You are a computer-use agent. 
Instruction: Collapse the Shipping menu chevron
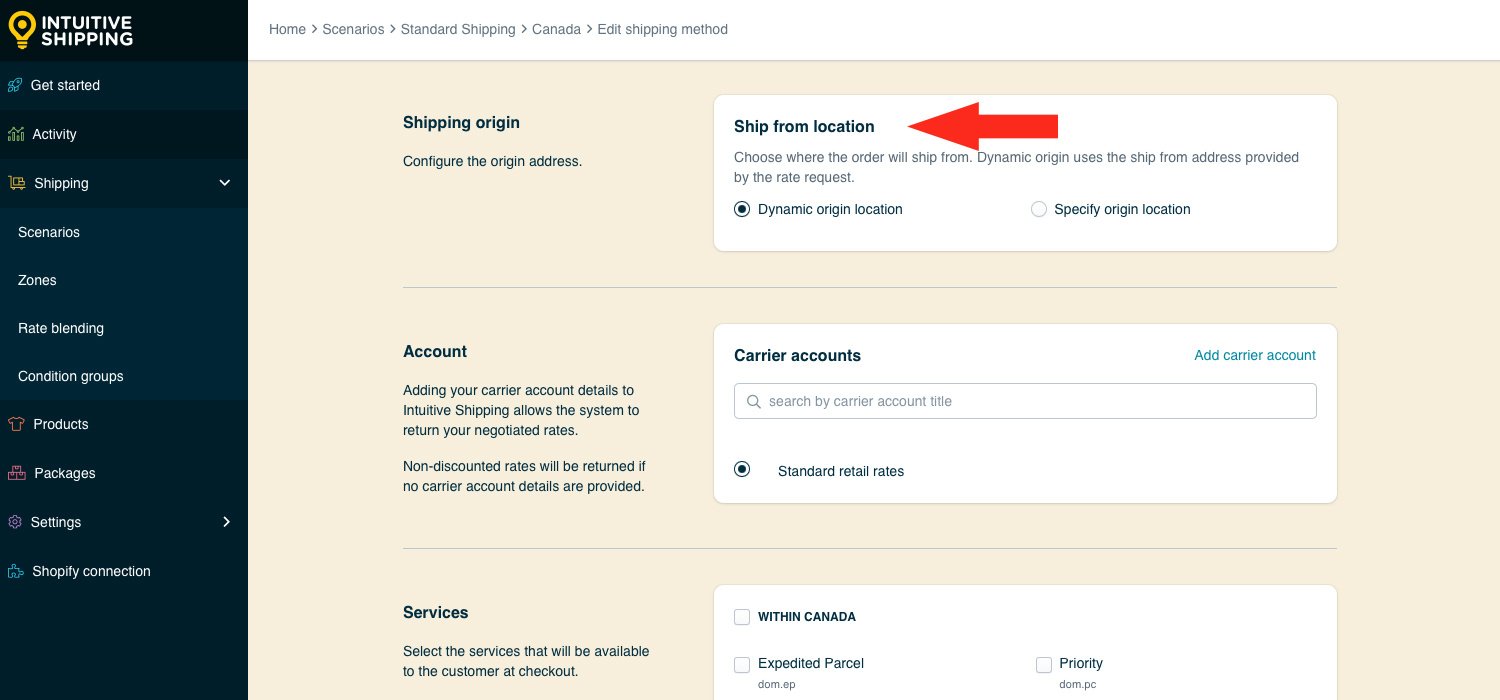225,183
